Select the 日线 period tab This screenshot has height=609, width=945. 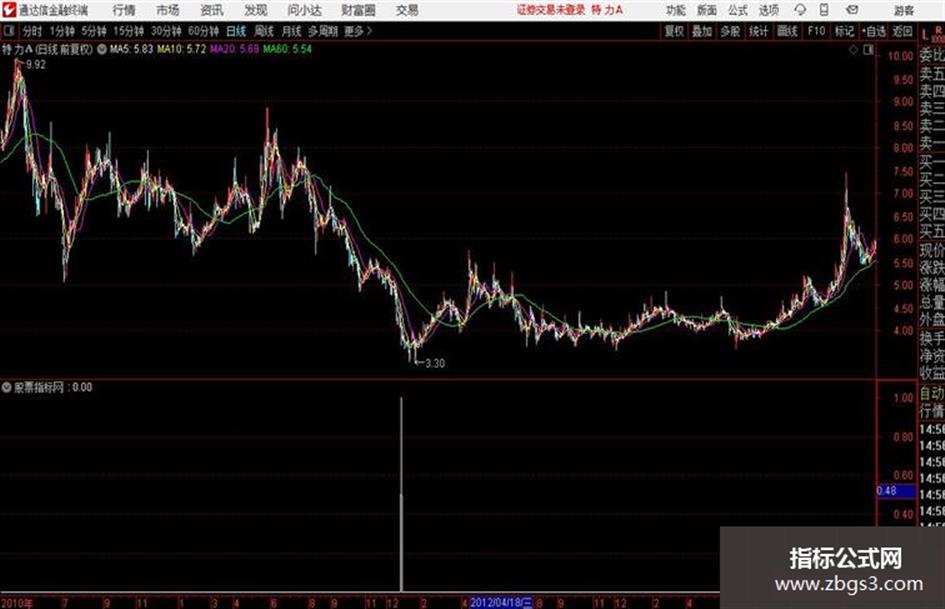click(x=236, y=31)
